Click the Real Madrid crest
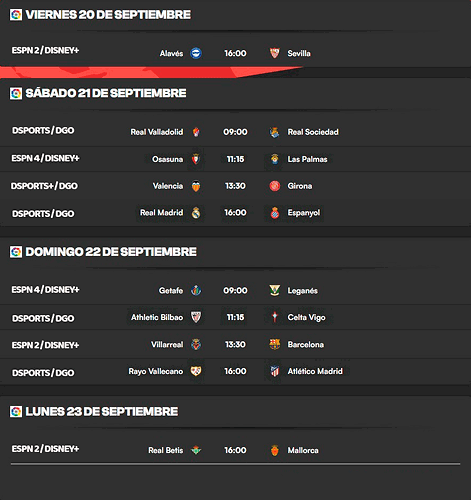The width and height of the screenshot is (471, 500). pyautogui.click(x=196, y=213)
